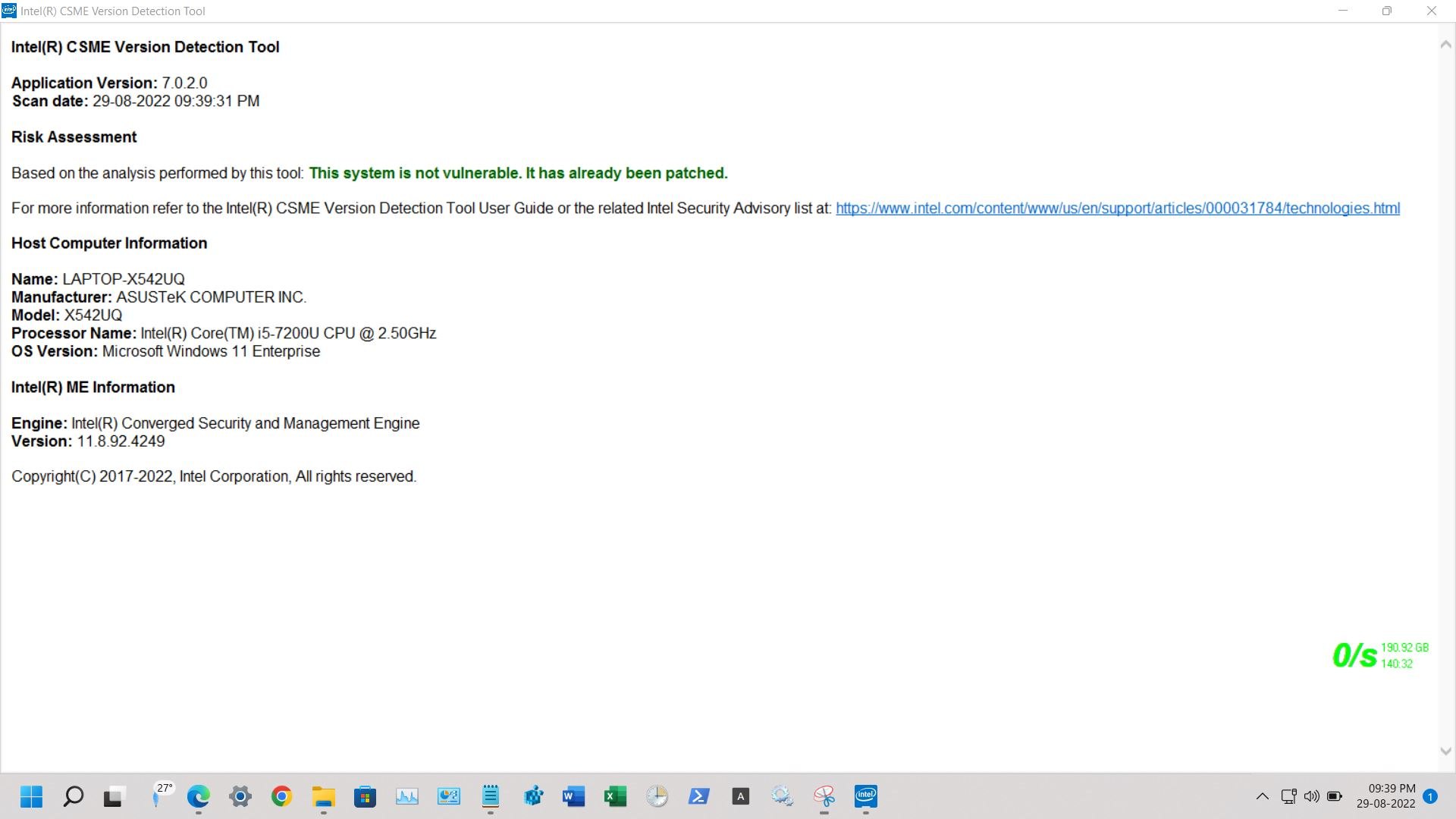Click the 'not vulnerable' green status text
Viewport: 1456px width, 819px height.
[518, 174]
